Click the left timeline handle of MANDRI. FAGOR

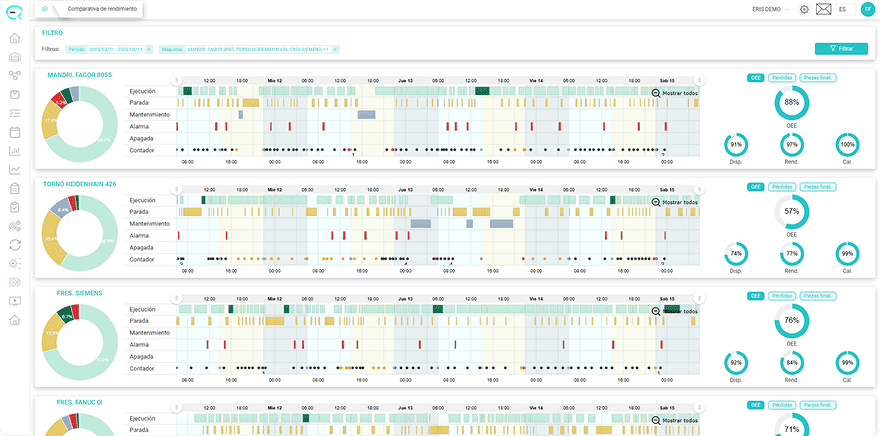pos(176,80)
